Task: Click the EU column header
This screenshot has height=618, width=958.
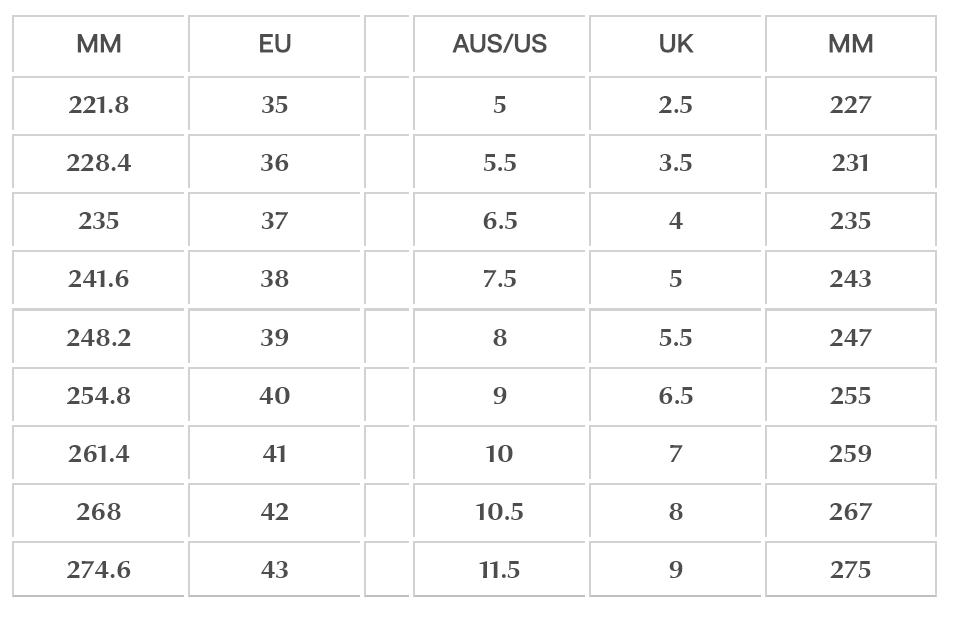Action: tap(274, 44)
